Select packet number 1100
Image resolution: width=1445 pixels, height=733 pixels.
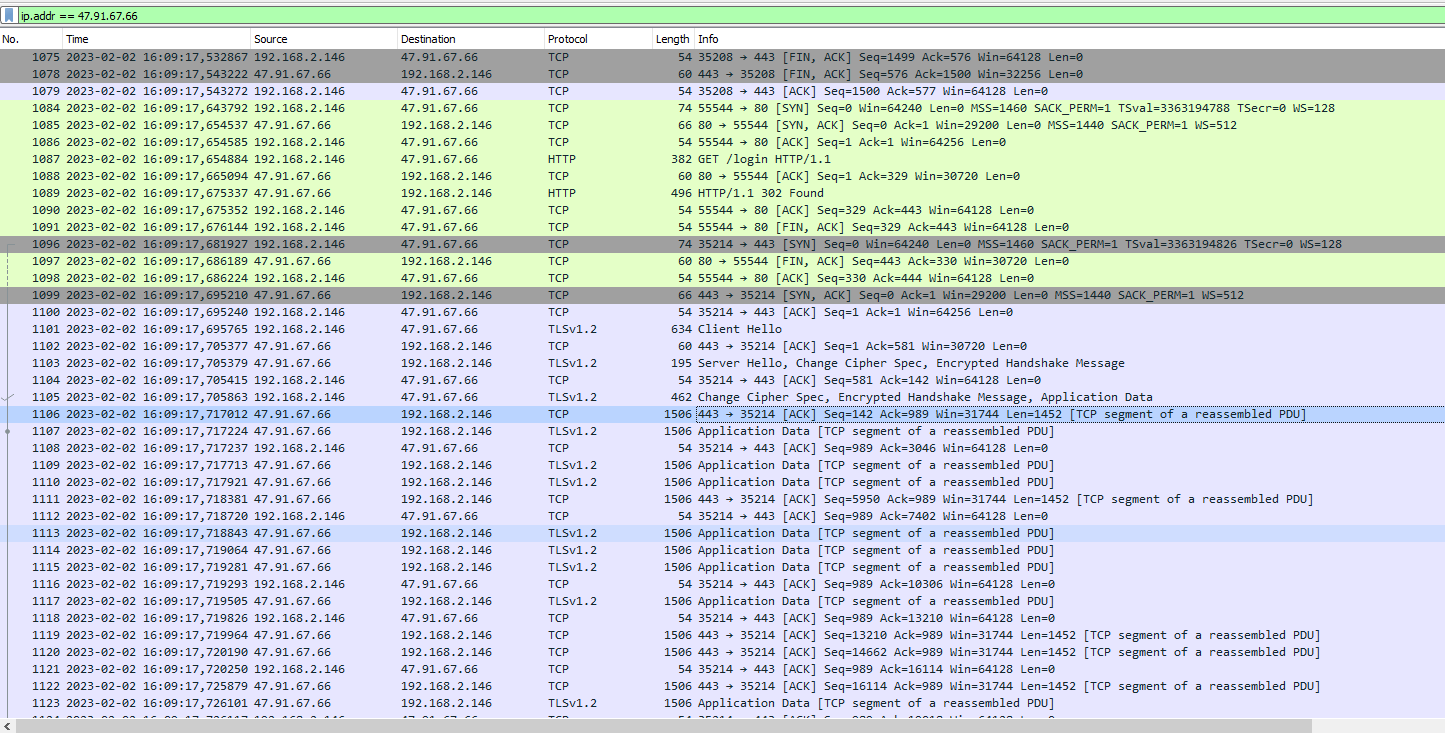coord(722,312)
